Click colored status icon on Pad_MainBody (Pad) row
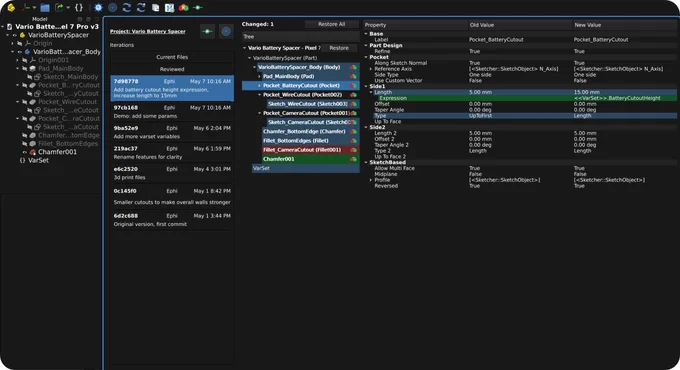The width and height of the screenshot is (680, 370). [353, 76]
